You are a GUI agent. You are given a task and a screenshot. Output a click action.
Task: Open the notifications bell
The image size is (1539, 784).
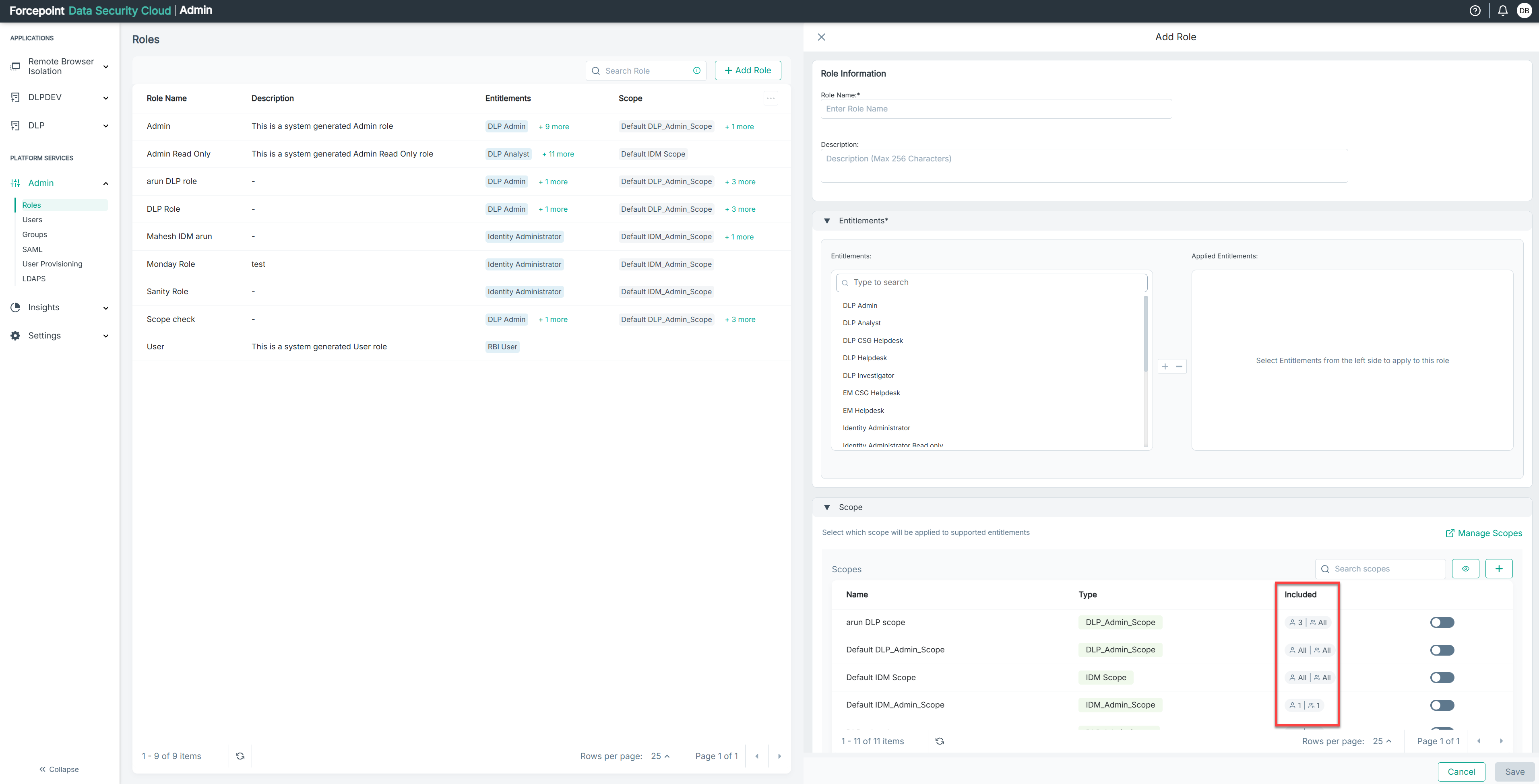pyautogui.click(x=1502, y=11)
